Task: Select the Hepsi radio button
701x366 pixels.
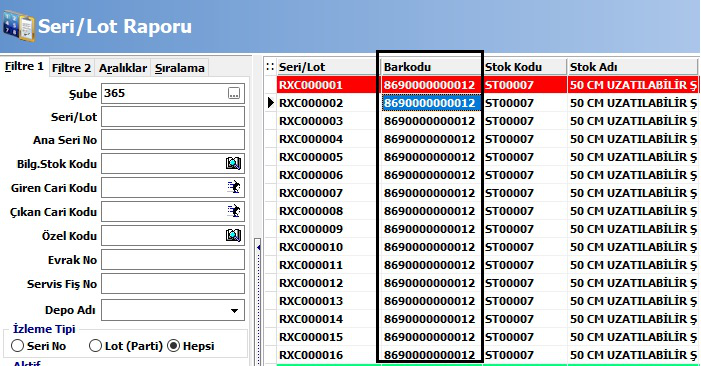Action: [173, 345]
